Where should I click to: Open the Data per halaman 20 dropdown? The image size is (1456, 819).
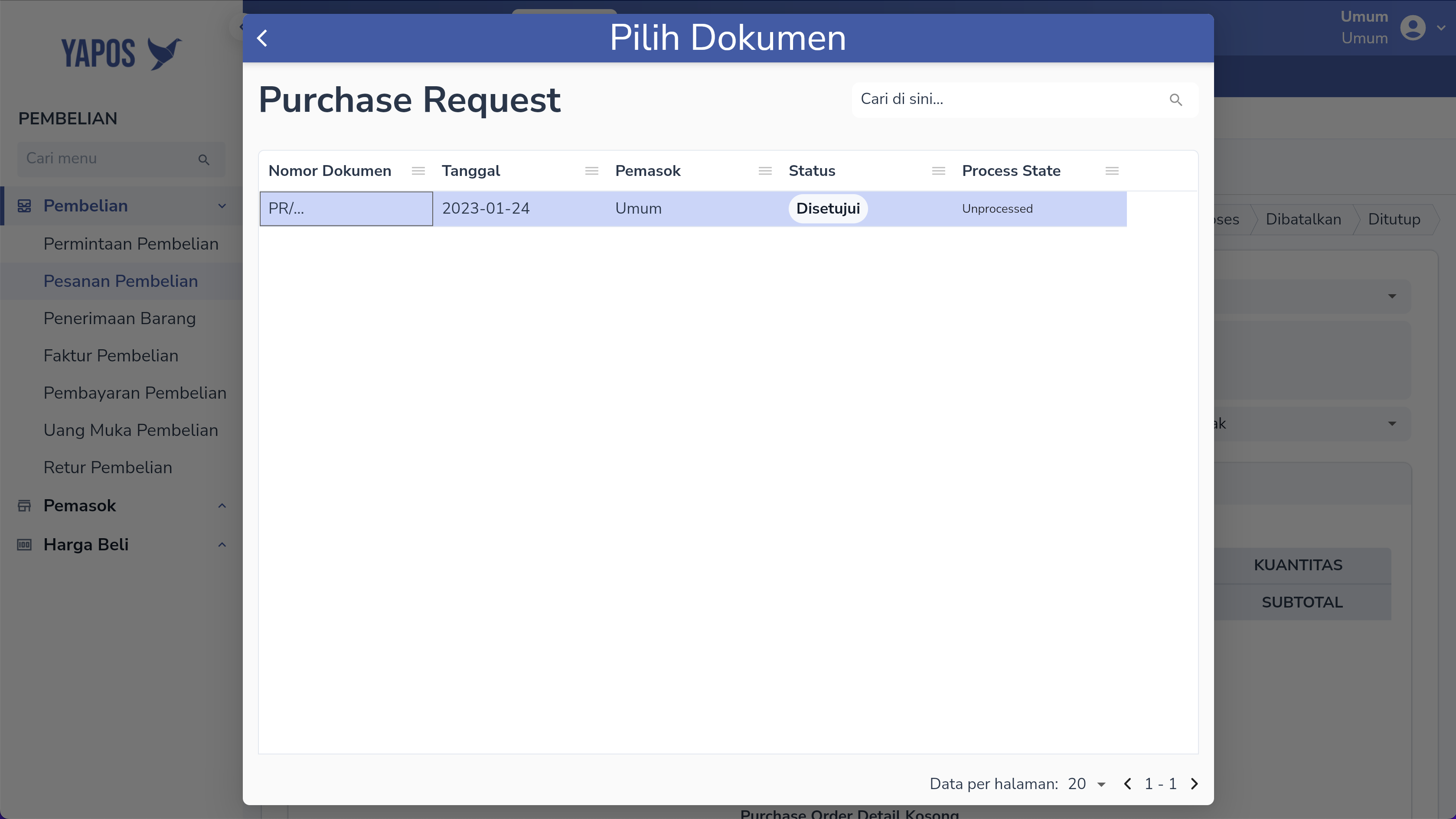pyautogui.click(x=1087, y=783)
